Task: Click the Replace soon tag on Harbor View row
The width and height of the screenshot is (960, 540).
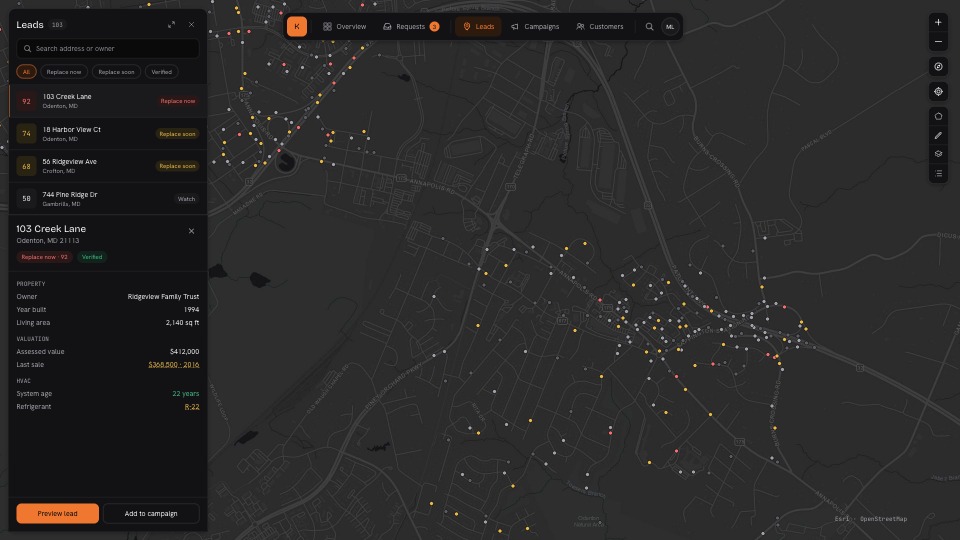Action: tap(177, 133)
